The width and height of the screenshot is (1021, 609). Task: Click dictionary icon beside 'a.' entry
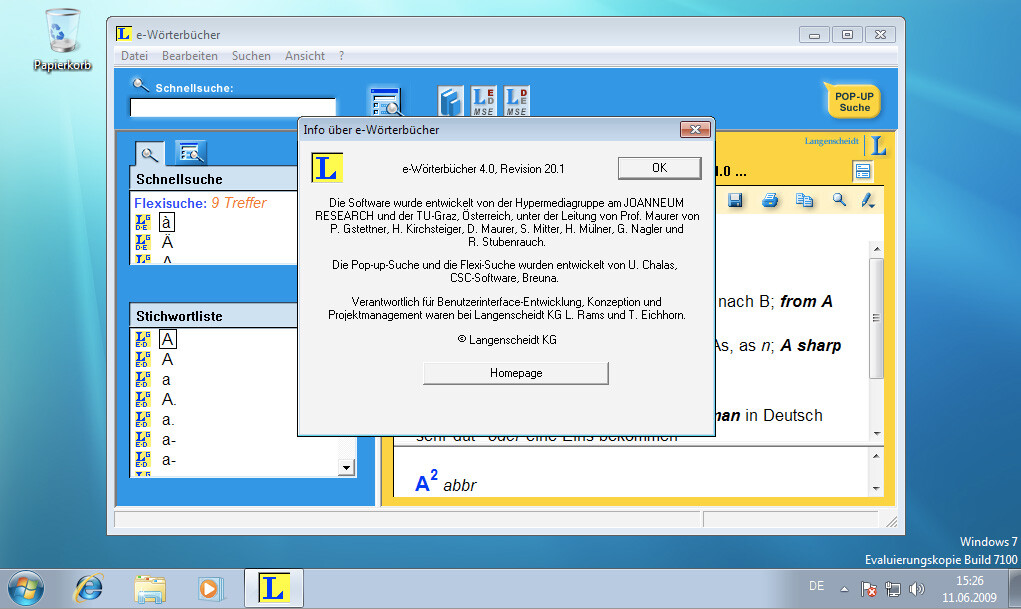tap(143, 419)
